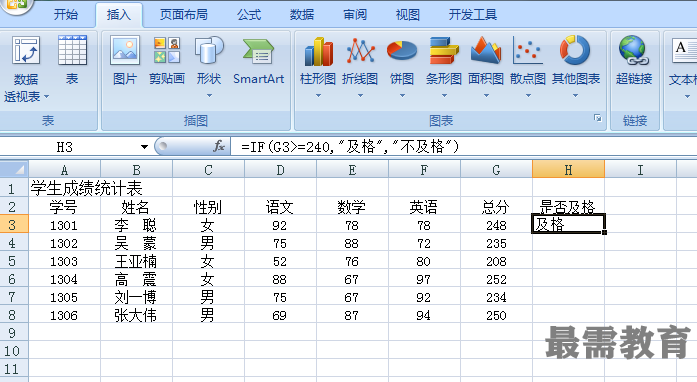Click the 是否及格 header cell
Image resolution: width=697 pixels, height=382 pixels.
click(x=568, y=206)
